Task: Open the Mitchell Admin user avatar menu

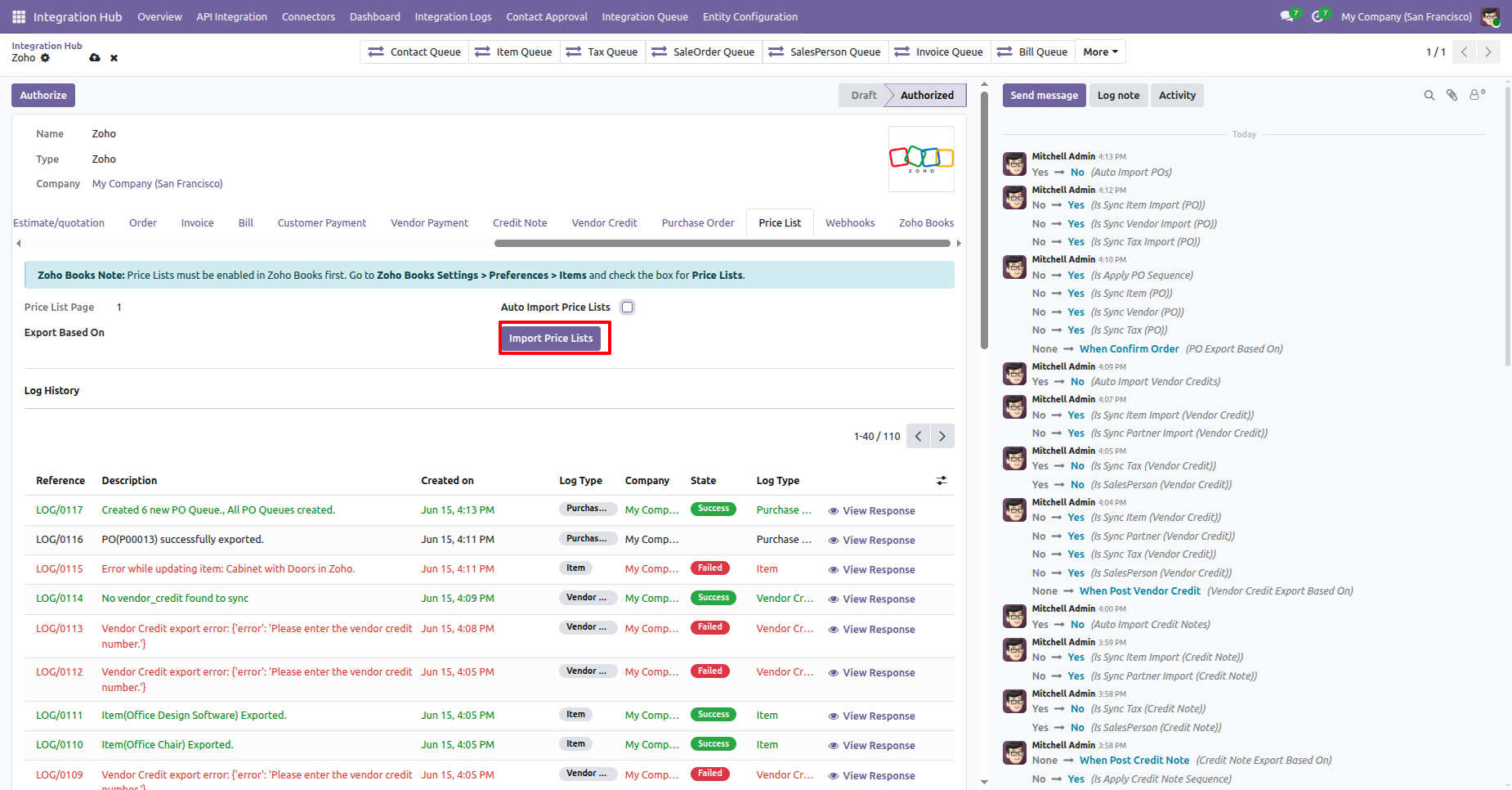Action: click(x=1490, y=16)
